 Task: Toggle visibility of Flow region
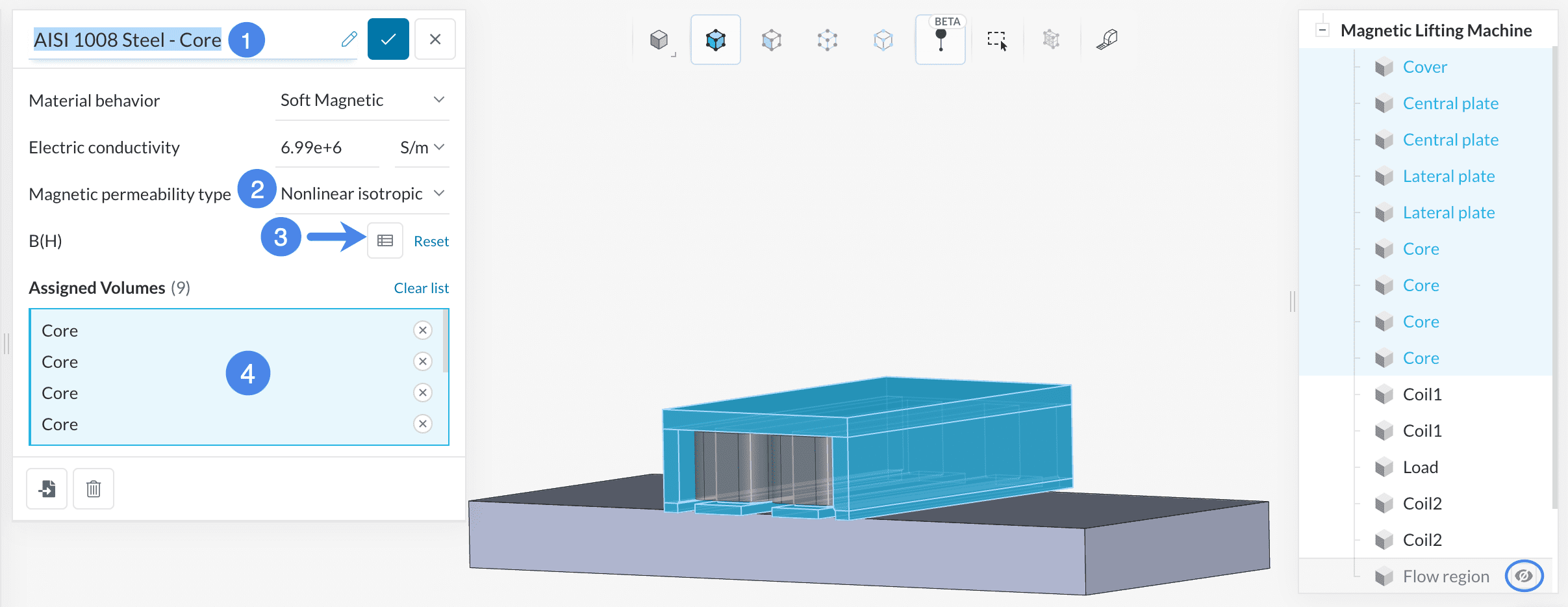click(1524, 576)
